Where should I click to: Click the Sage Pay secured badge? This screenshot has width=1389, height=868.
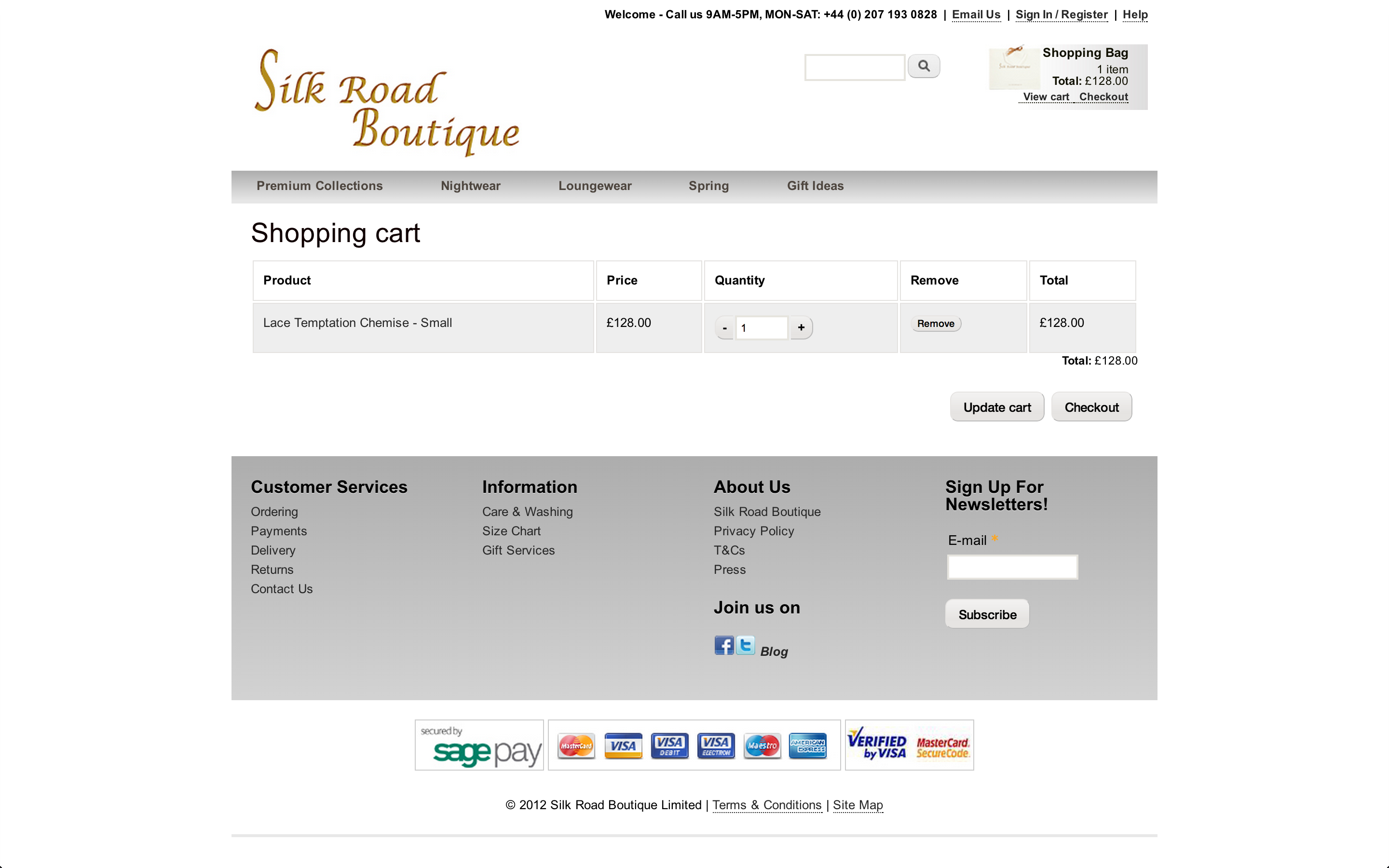point(479,745)
